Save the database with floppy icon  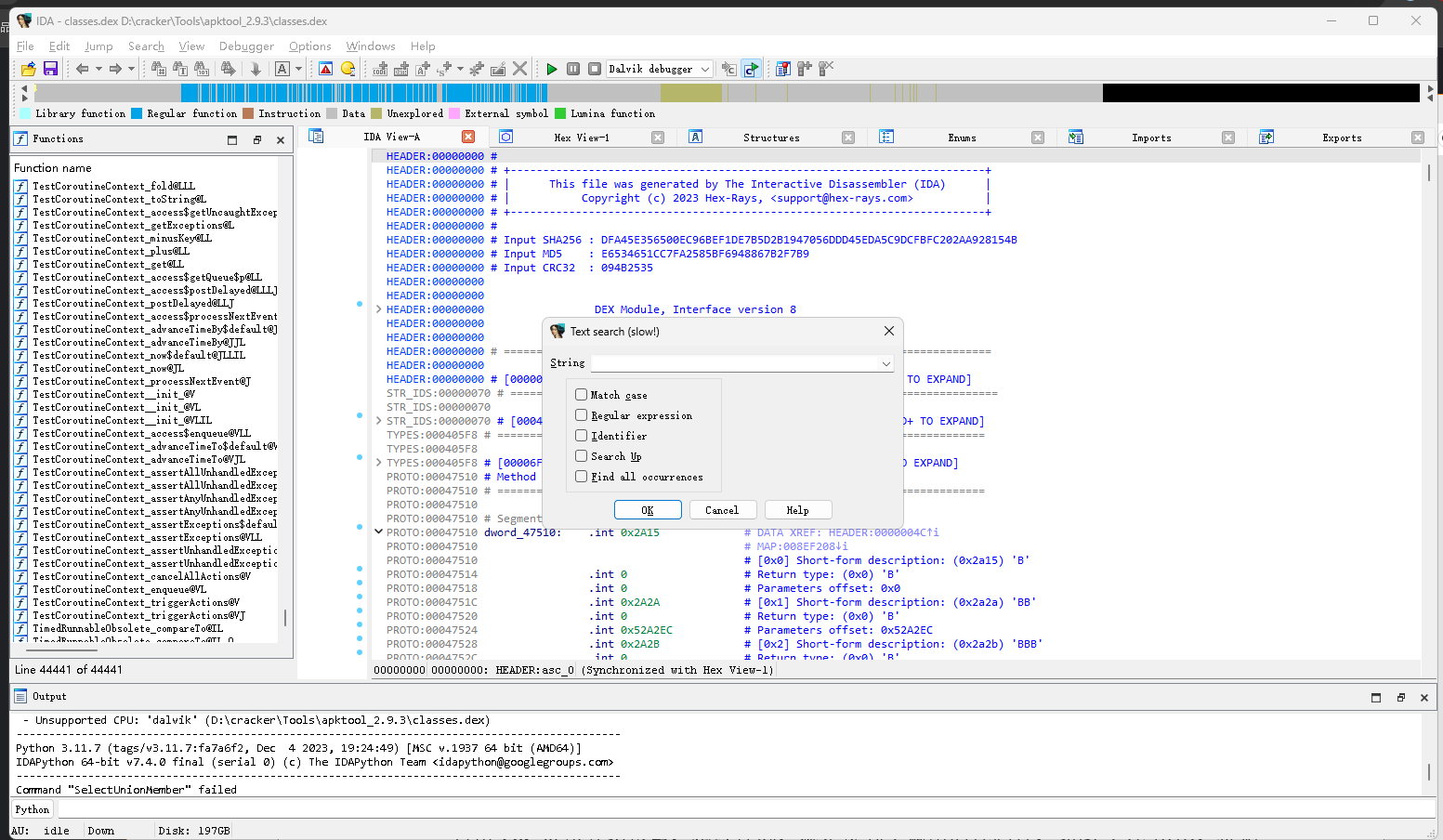[x=50, y=69]
